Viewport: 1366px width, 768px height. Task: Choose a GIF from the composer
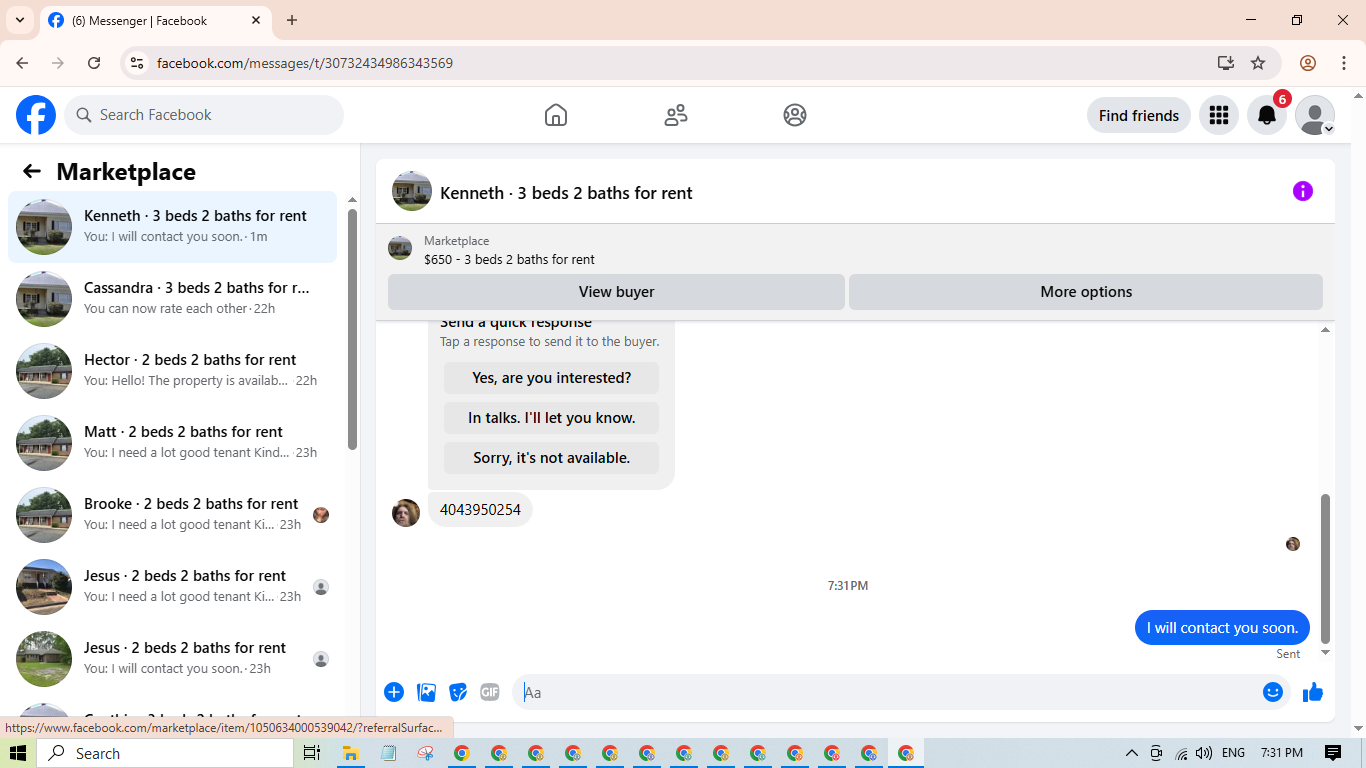coord(489,692)
